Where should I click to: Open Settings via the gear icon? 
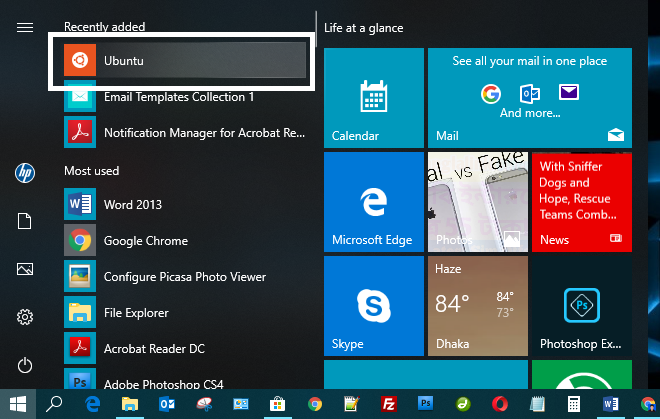25,317
